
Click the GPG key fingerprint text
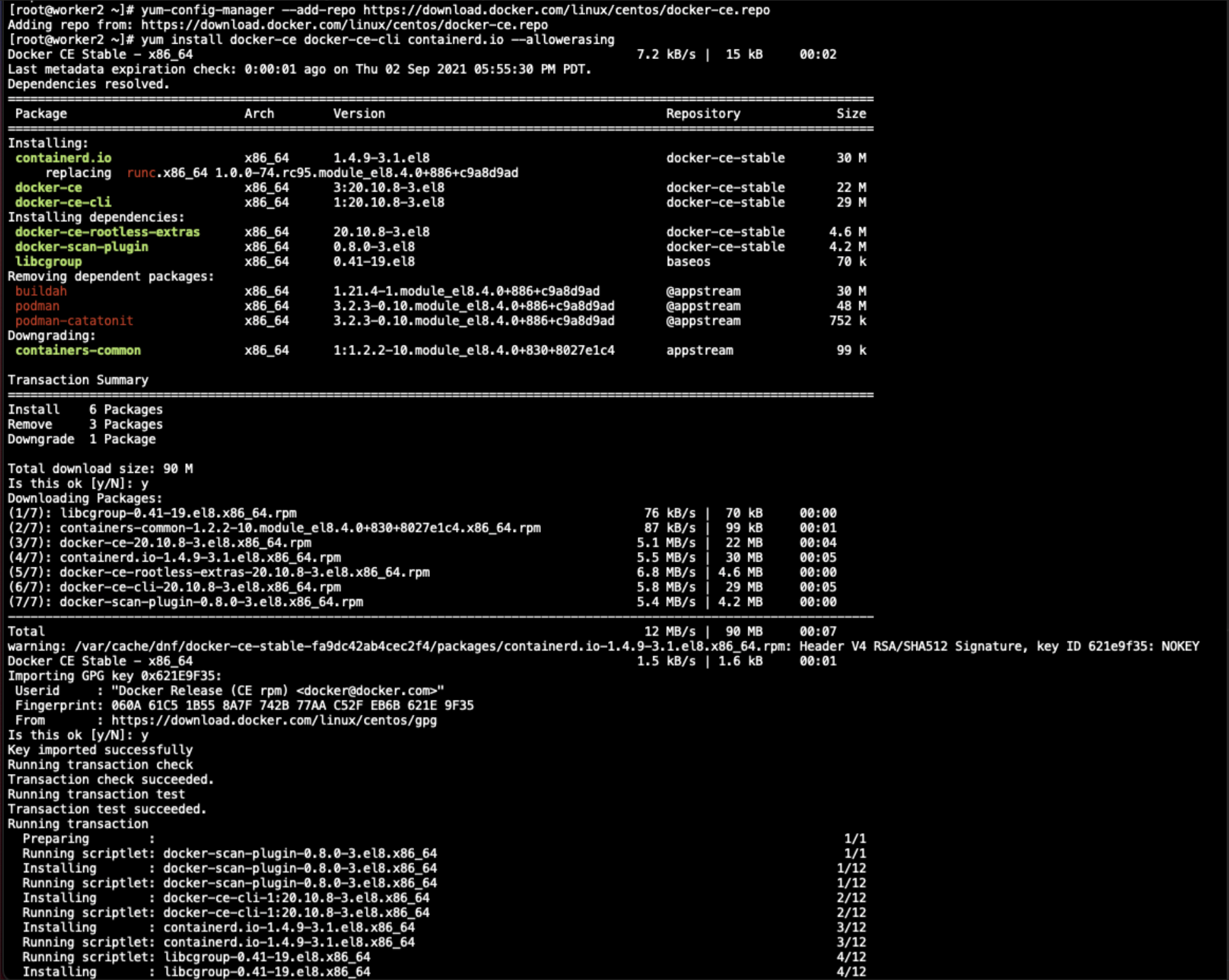point(292,706)
